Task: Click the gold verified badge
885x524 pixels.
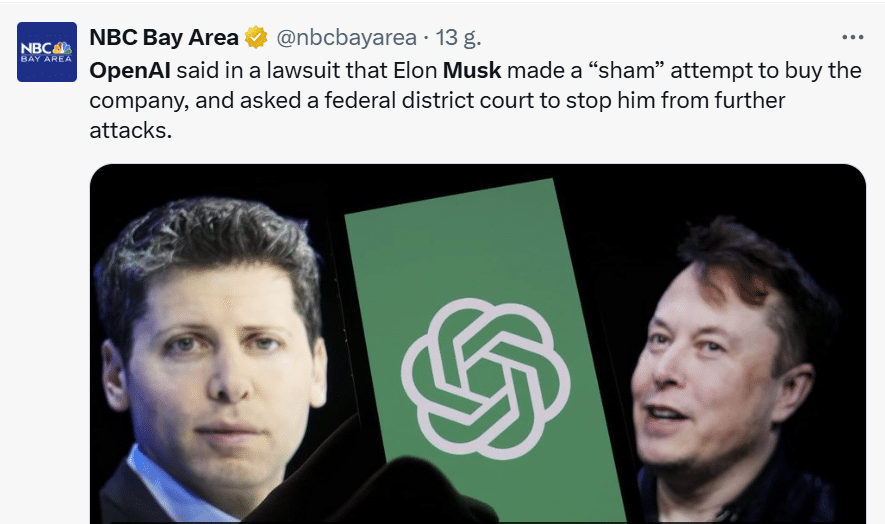Action: tap(256, 38)
